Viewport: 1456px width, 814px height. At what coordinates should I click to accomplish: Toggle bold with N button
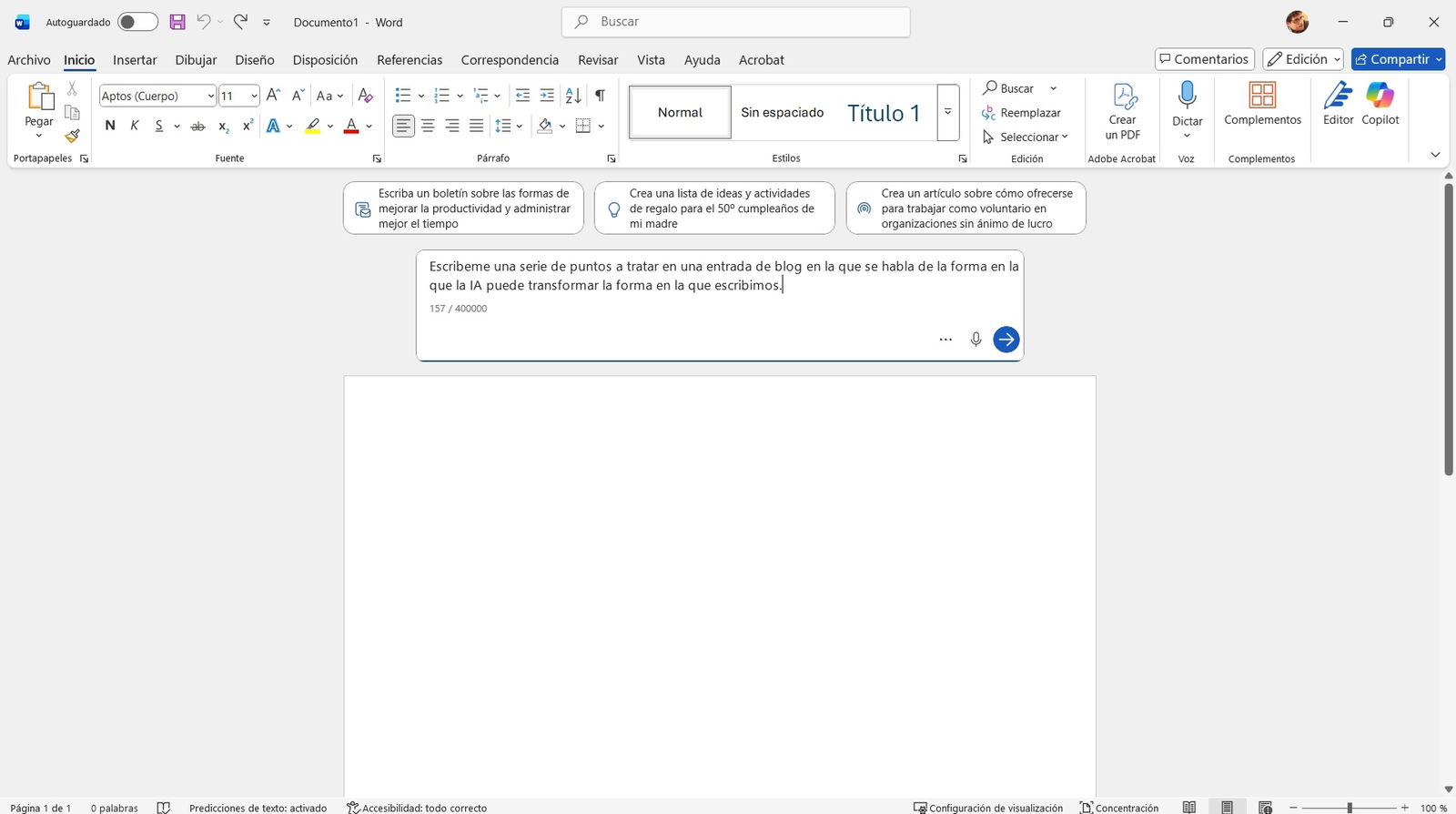tap(110, 127)
